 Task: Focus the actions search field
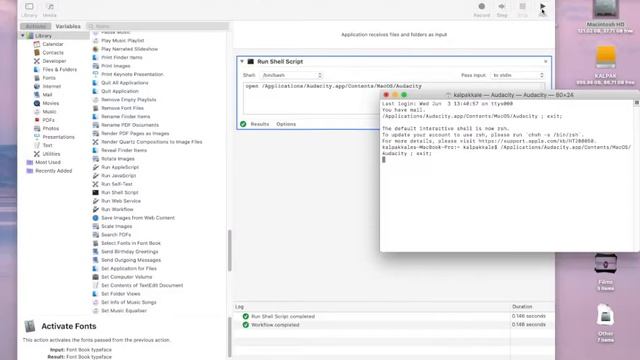tap(158, 26)
